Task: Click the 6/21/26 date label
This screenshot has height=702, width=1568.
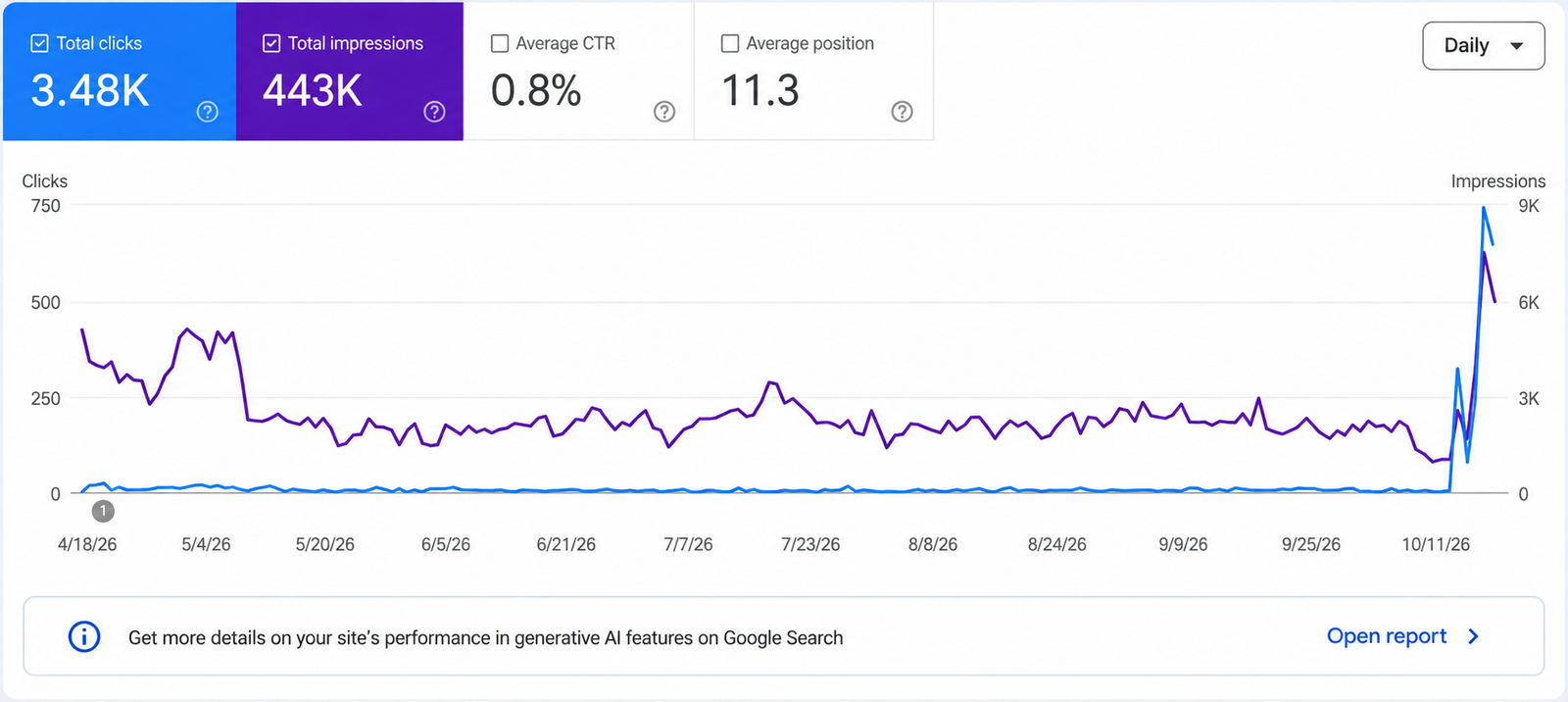Action: tap(566, 544)
